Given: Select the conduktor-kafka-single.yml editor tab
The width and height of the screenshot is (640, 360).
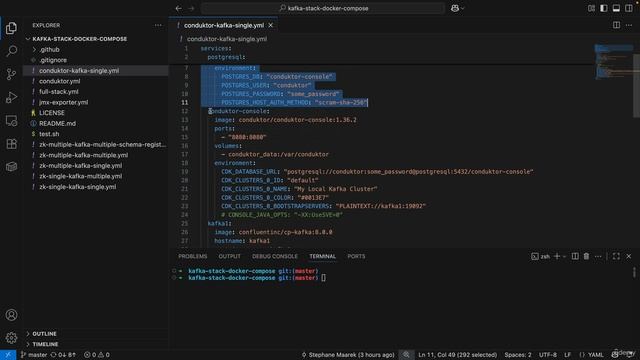Looking at the screenshot, I should (x=223, y=25).
